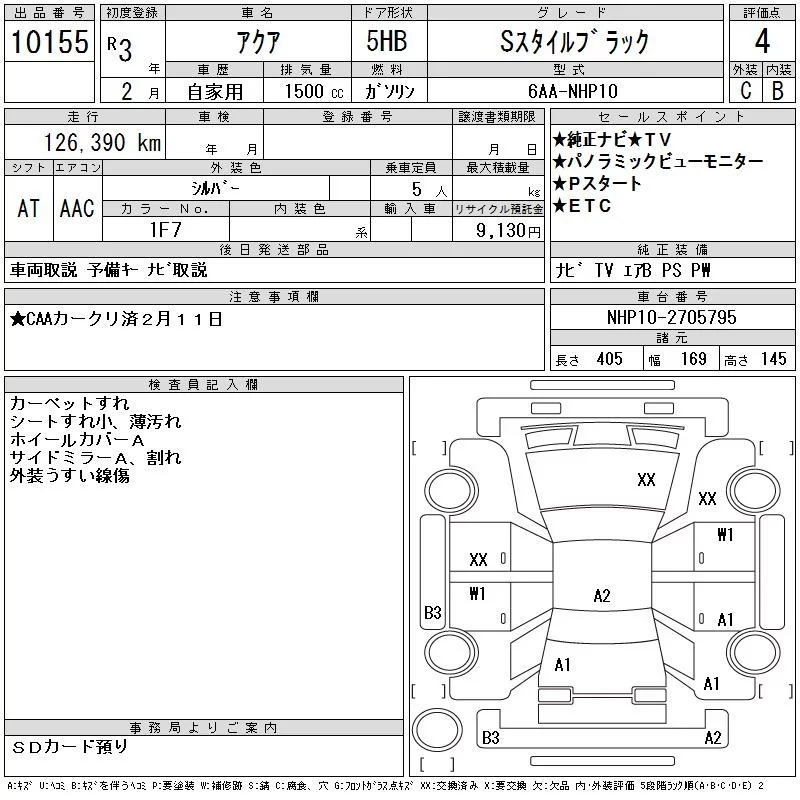This screenshot has width=800, height=800.
Task: Select recycle deposit 9,130円
Action: coord(508,231)
